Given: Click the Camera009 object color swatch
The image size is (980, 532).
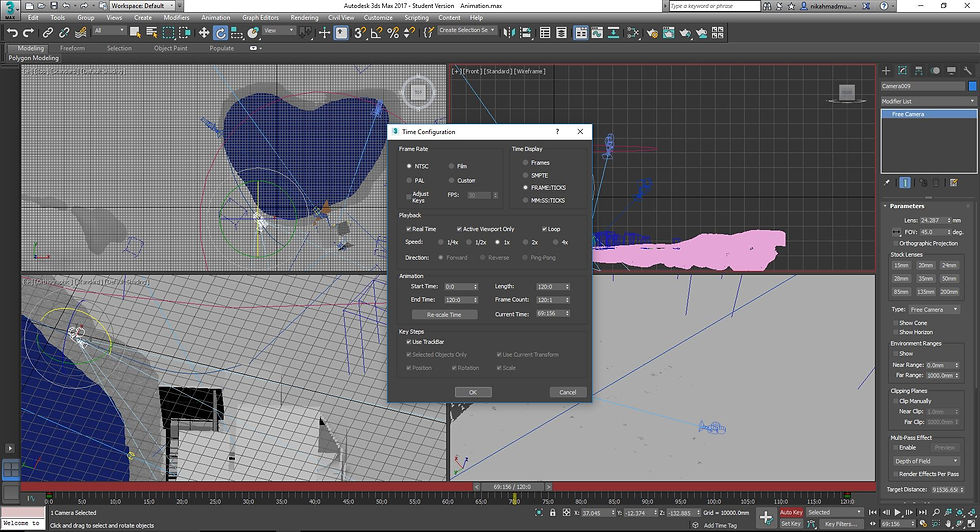Looking at the screenshot, I should (972, 86).
